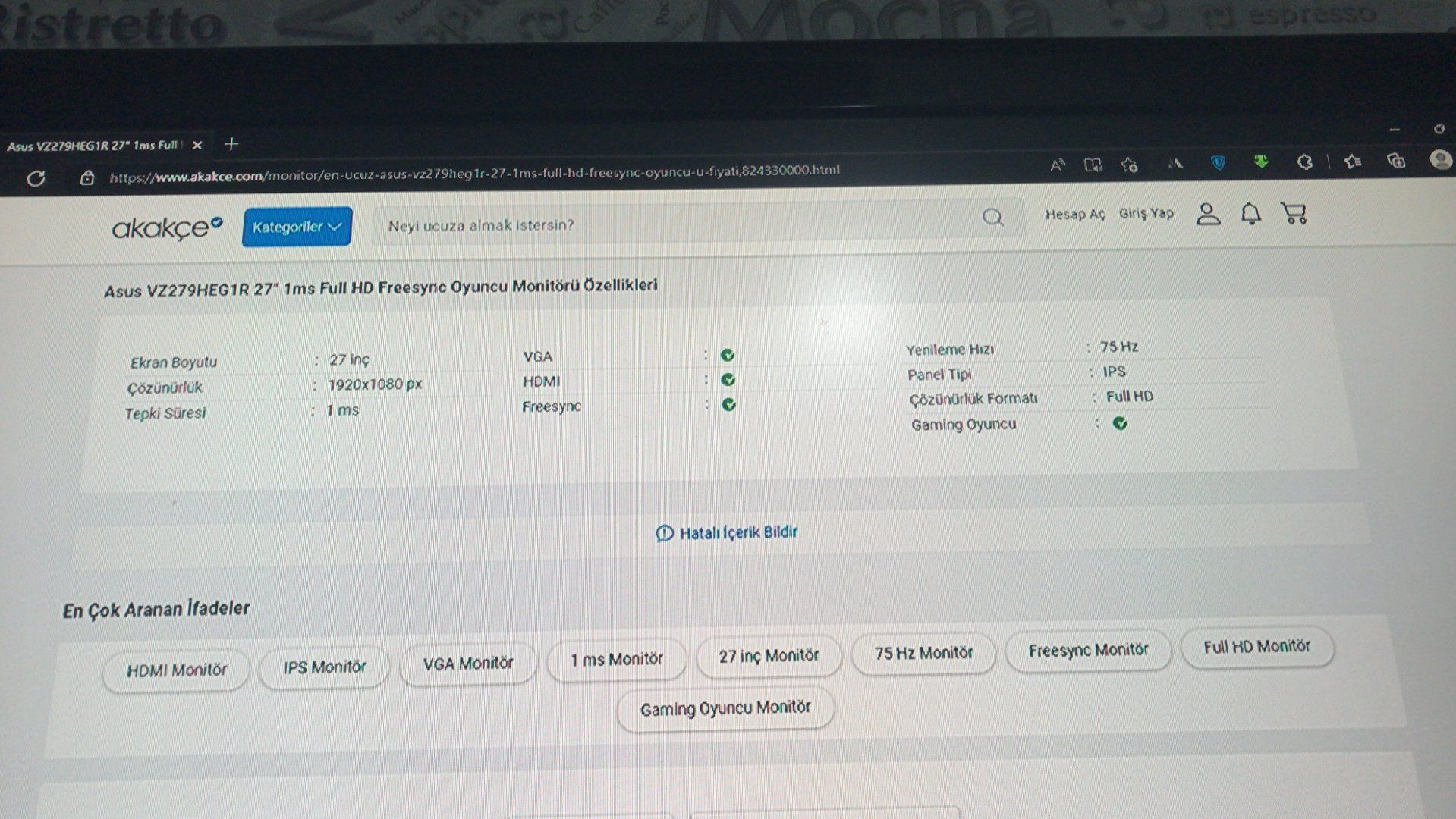Open the Akakçe notifications bell
Viewport: 1456px width, 819px height.
[x=1250, y=213]
